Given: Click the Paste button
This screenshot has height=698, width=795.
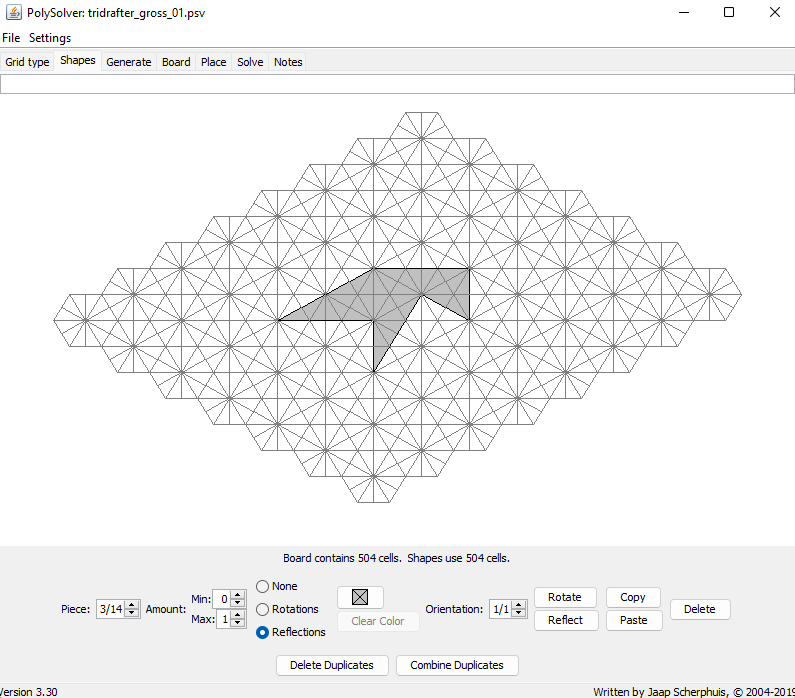Looking at the screenshot, I should point(634,620).
